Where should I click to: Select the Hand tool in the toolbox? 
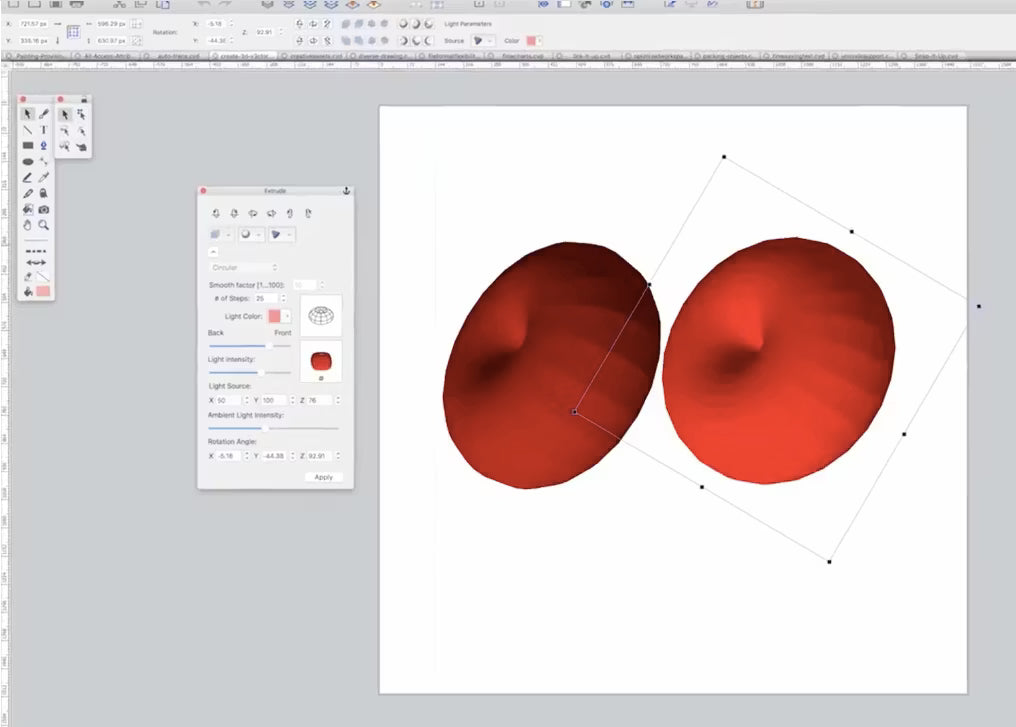28,223
